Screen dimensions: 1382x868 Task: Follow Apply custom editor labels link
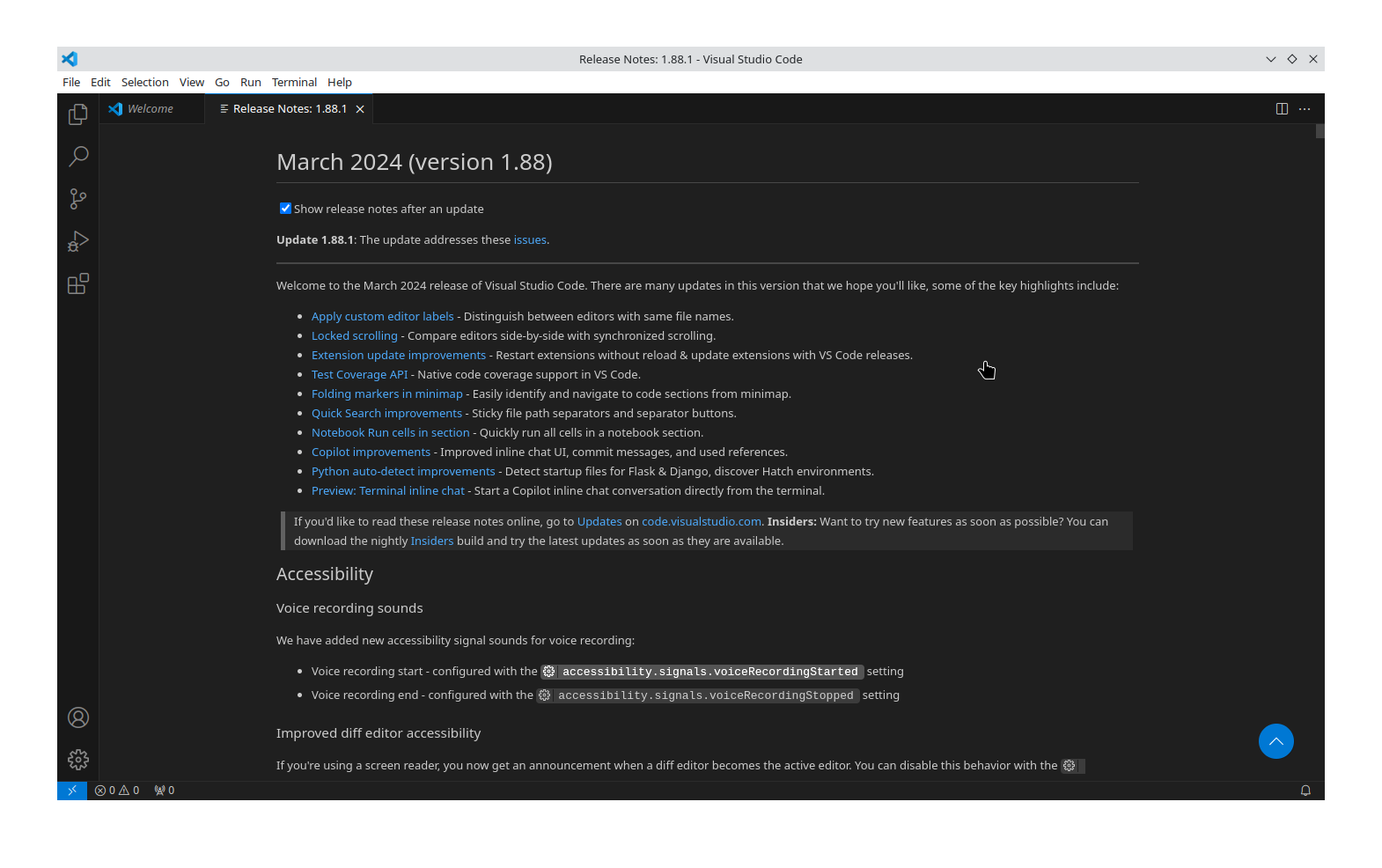click(x=383, y=317)
